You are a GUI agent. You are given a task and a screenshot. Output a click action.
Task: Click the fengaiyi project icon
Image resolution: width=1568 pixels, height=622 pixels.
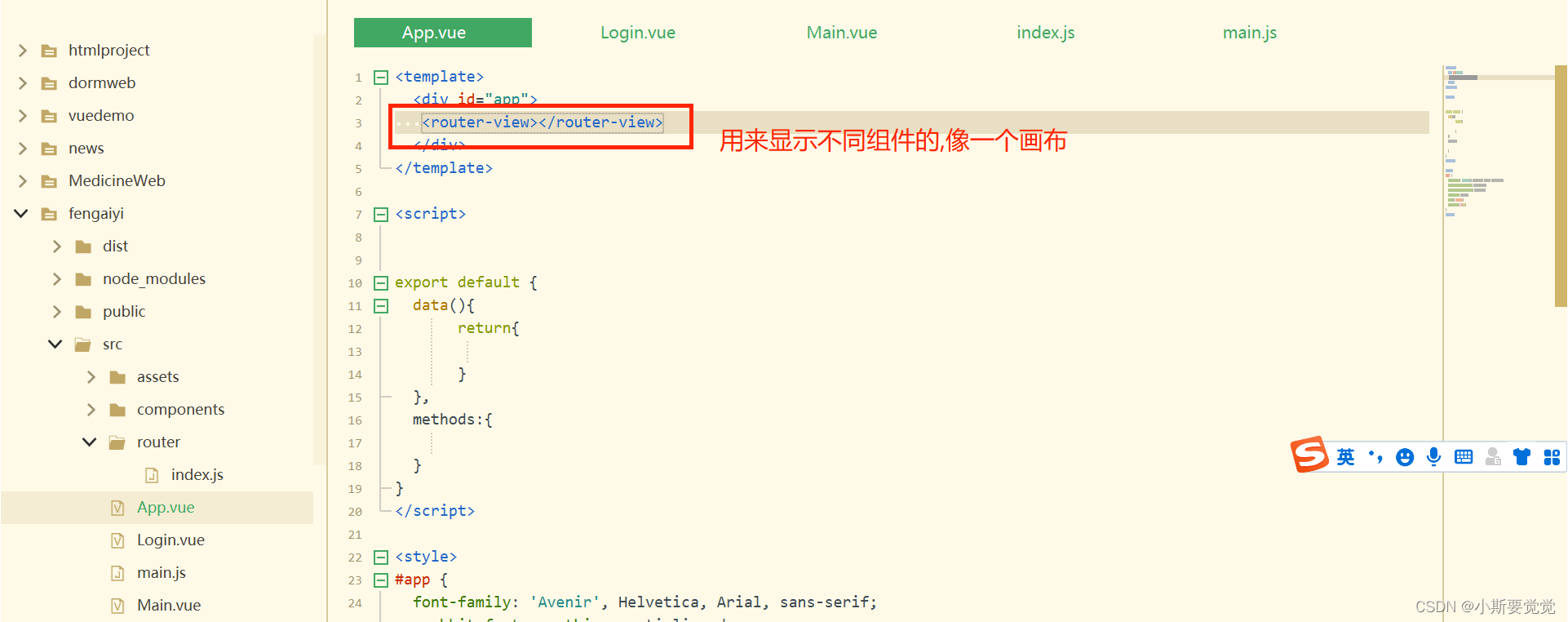[49, 214]
